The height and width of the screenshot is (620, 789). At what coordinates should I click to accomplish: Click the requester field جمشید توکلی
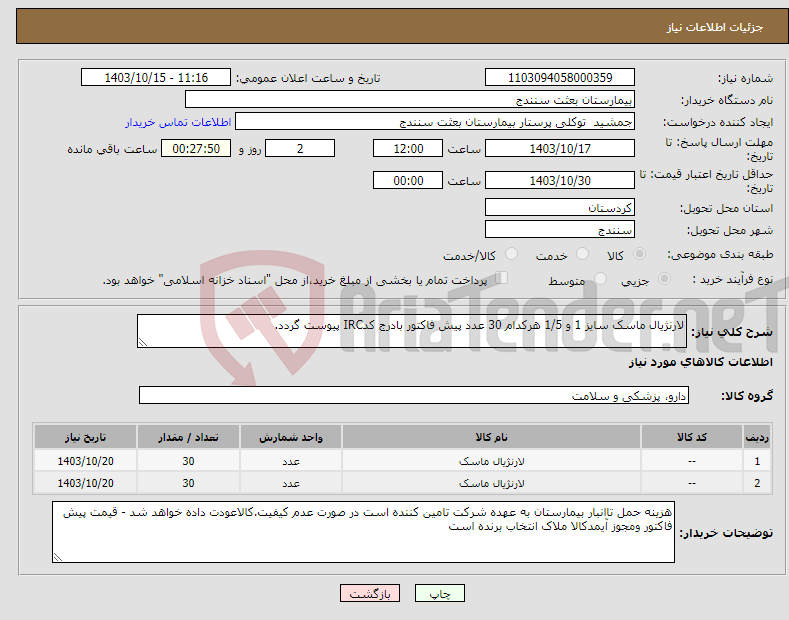click(x=435, y=122)
